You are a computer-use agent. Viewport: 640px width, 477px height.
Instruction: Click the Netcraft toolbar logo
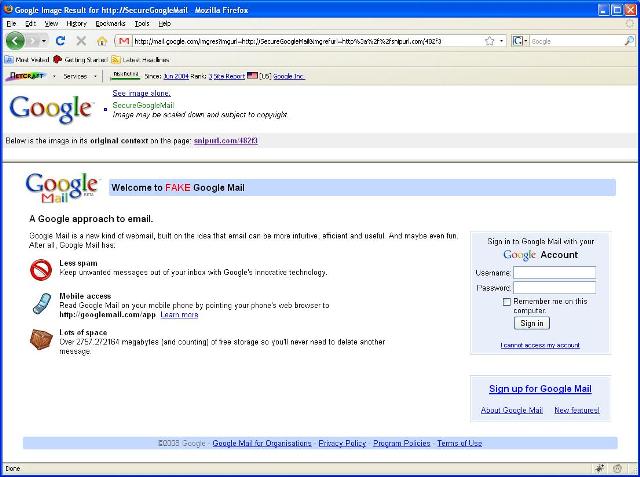[x=27, y=76]
